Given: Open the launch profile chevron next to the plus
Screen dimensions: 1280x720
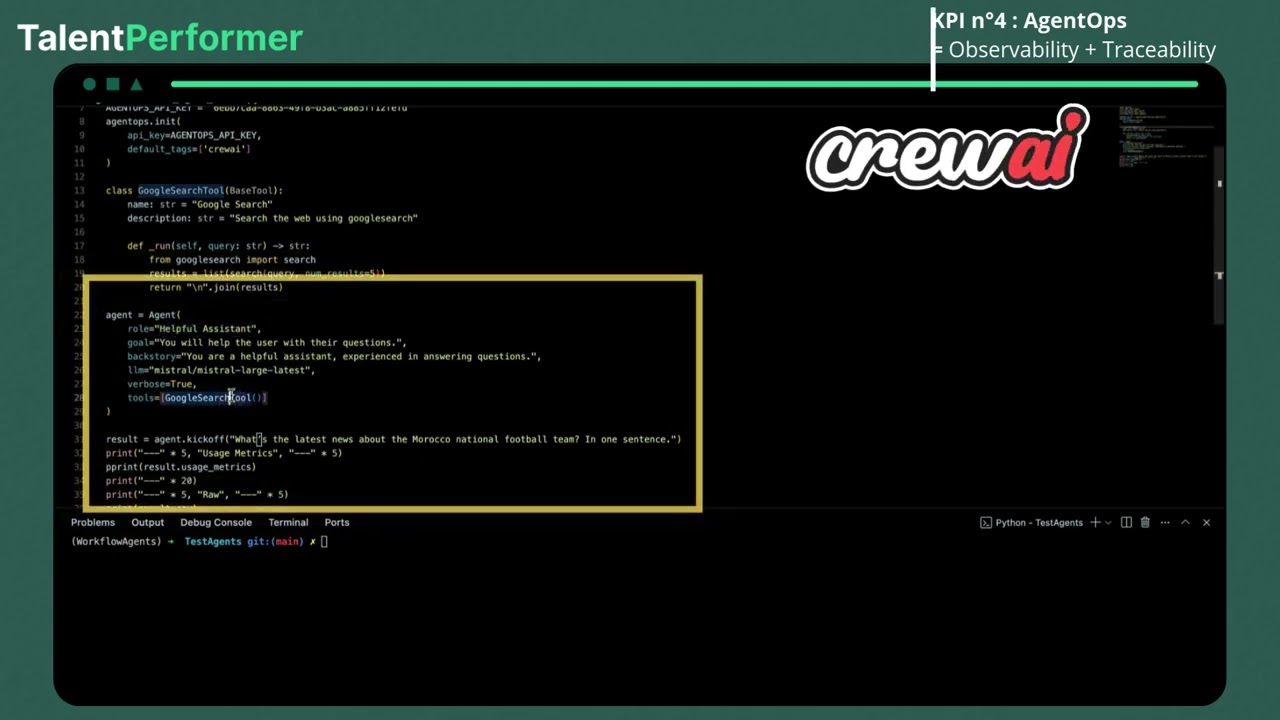Looking at the screenshot, I should (1108, 522).
